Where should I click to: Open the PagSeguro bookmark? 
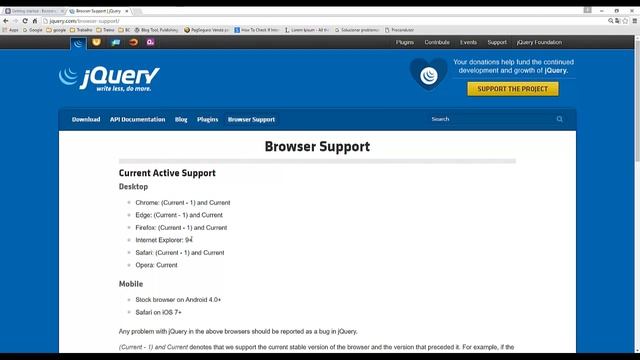(207, 30)
